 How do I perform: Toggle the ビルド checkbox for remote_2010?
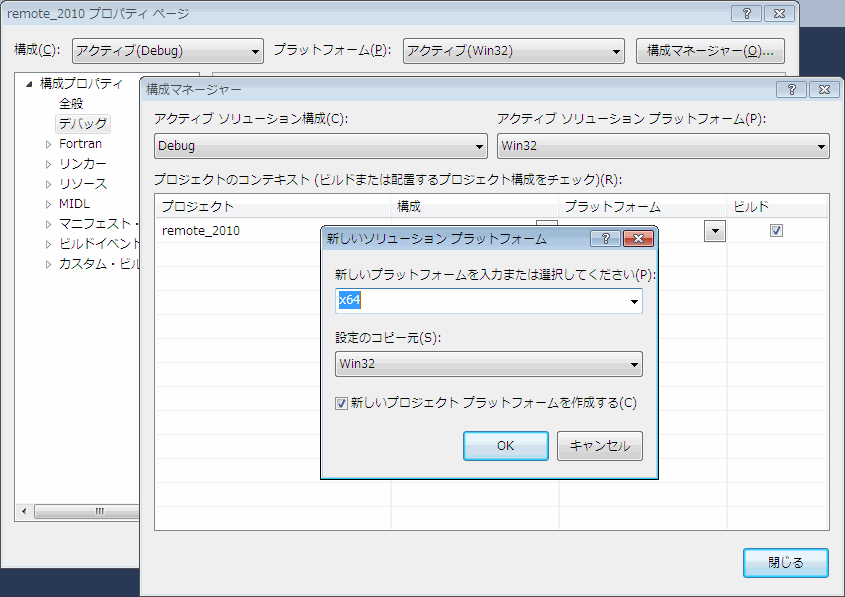(776, 230)
